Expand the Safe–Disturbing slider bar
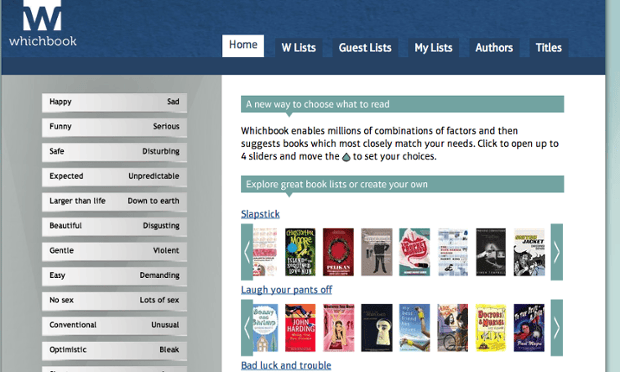Screen dimensions: 620x372 pyautogui.click(x=114, y=152)
